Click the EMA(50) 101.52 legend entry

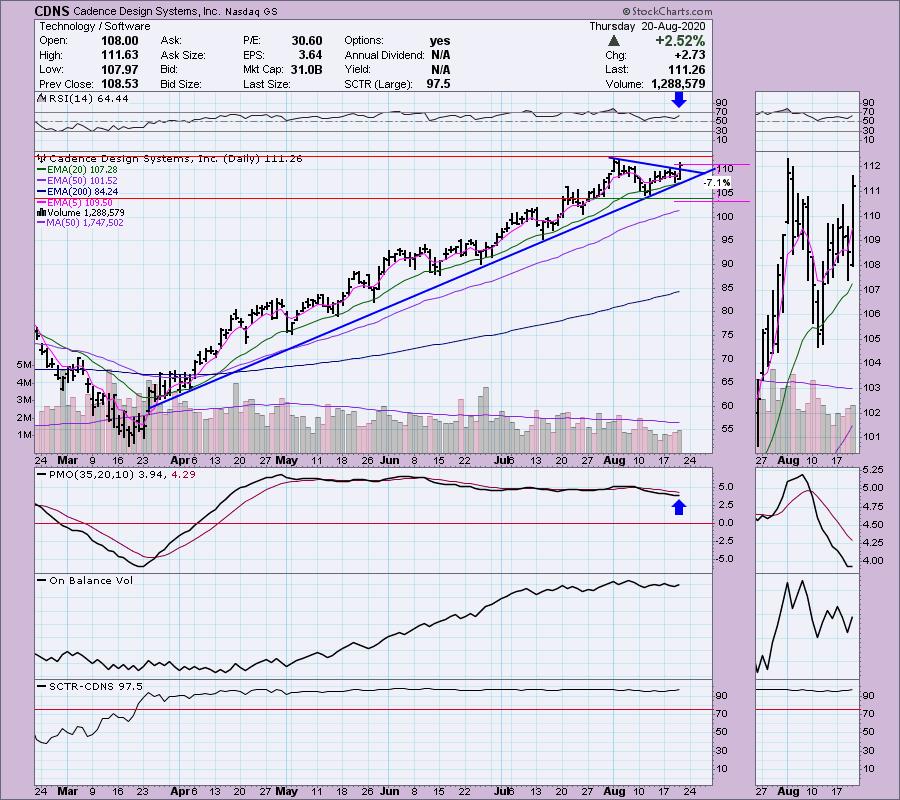83,181
